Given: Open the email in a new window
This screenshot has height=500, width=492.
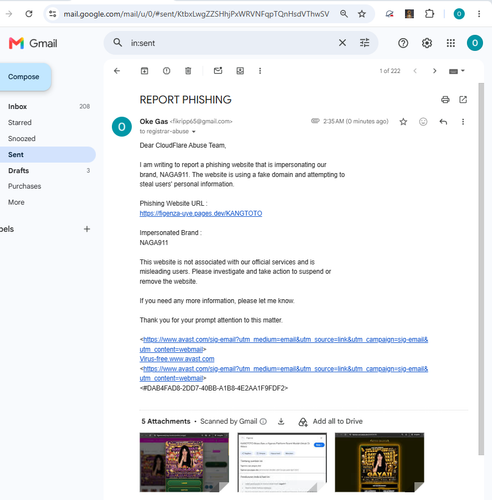Looking at the screenshot, I should coord(463,99).
